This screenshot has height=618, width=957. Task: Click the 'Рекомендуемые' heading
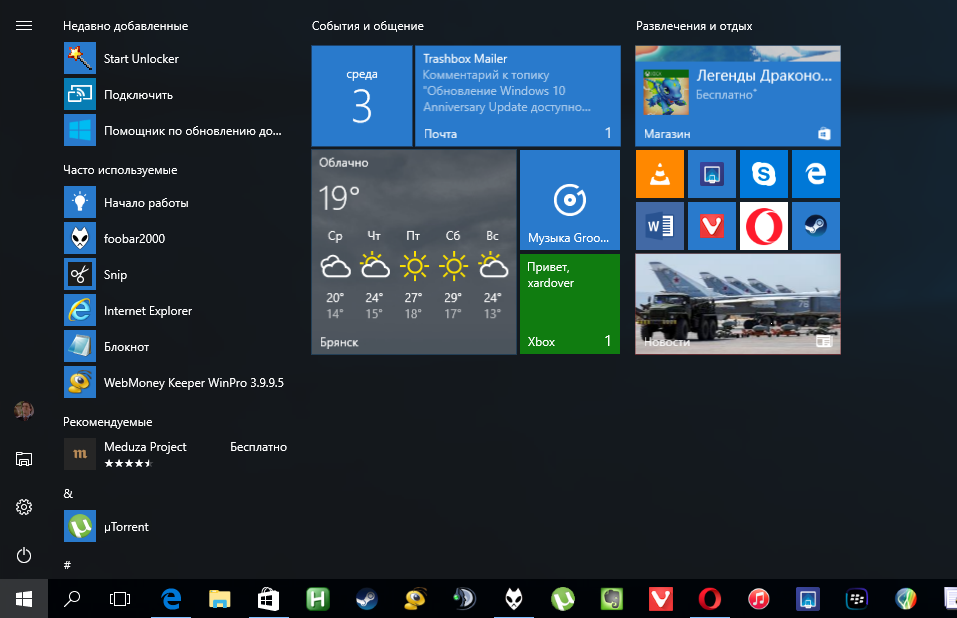pos(107,422)
